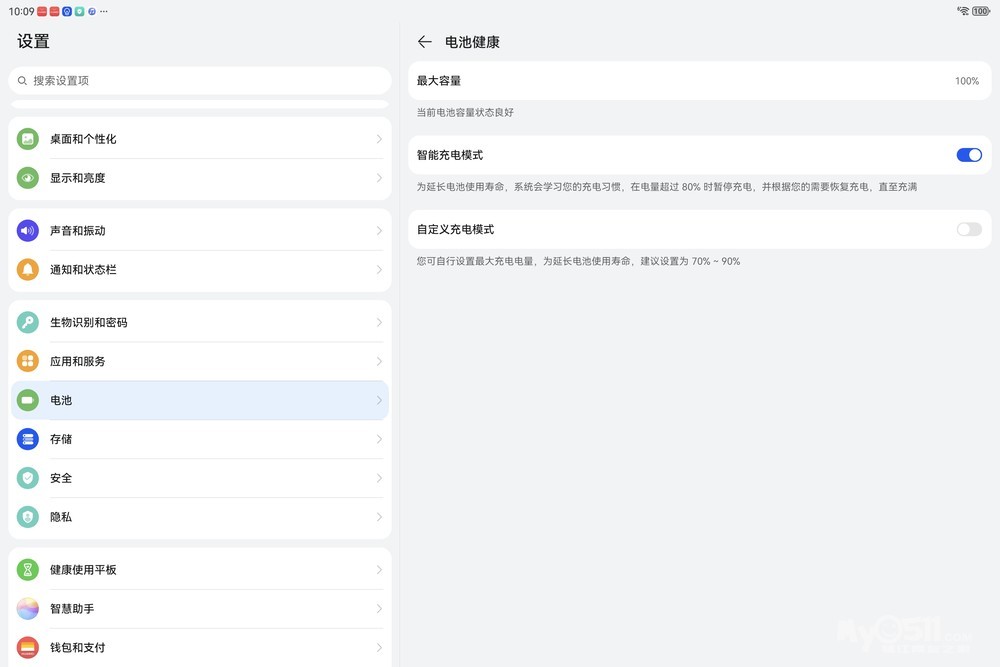Screen dimensions: 1000x667
Task: Tap the battery indicator in status bar
Action: tap(980, 11)
